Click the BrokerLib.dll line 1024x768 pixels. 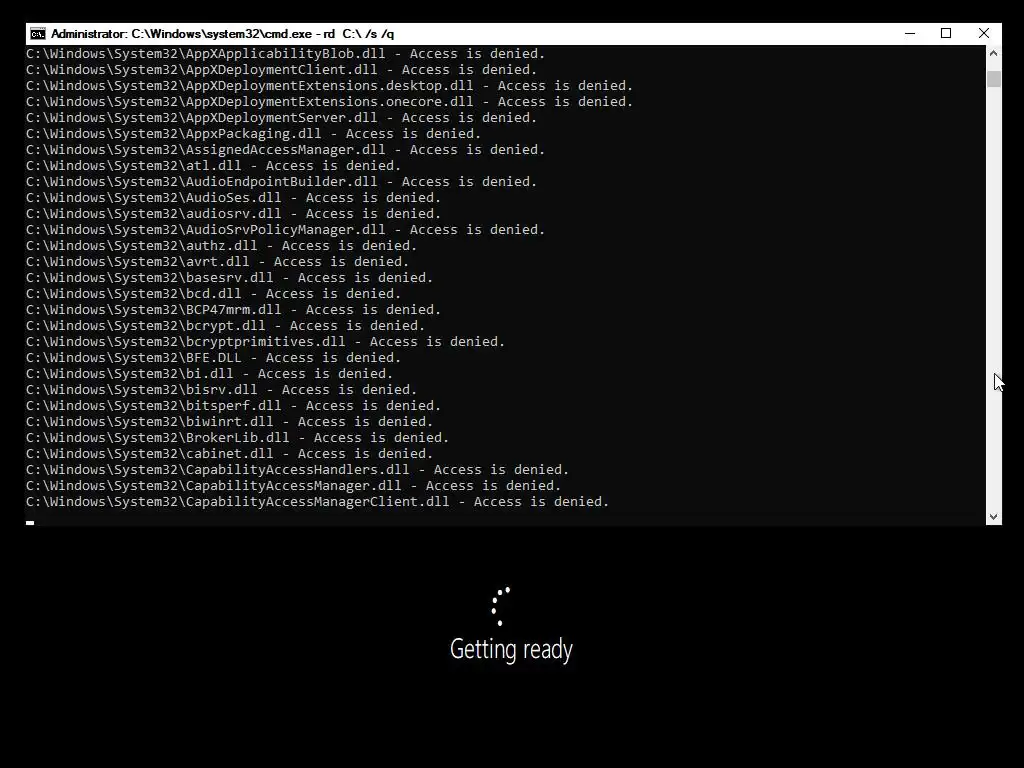238,438
